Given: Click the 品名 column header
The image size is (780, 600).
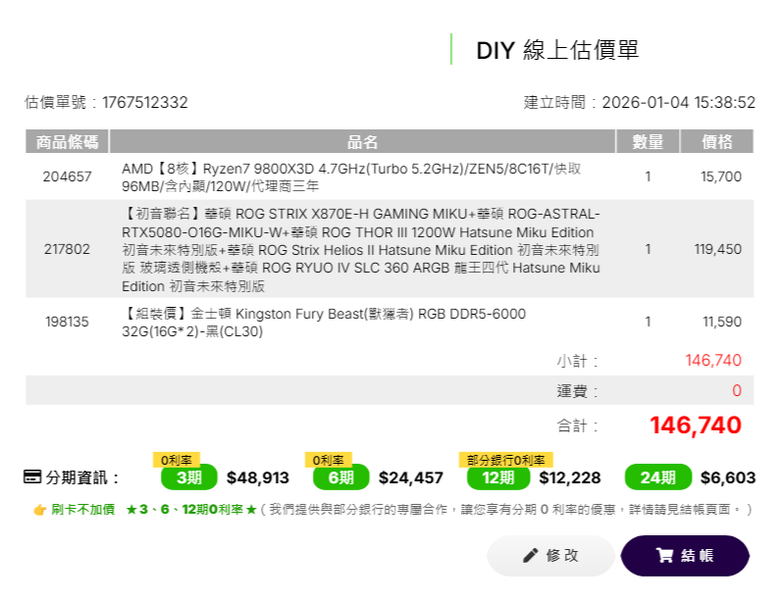Looking at the screenshot, I should [362, 142].
